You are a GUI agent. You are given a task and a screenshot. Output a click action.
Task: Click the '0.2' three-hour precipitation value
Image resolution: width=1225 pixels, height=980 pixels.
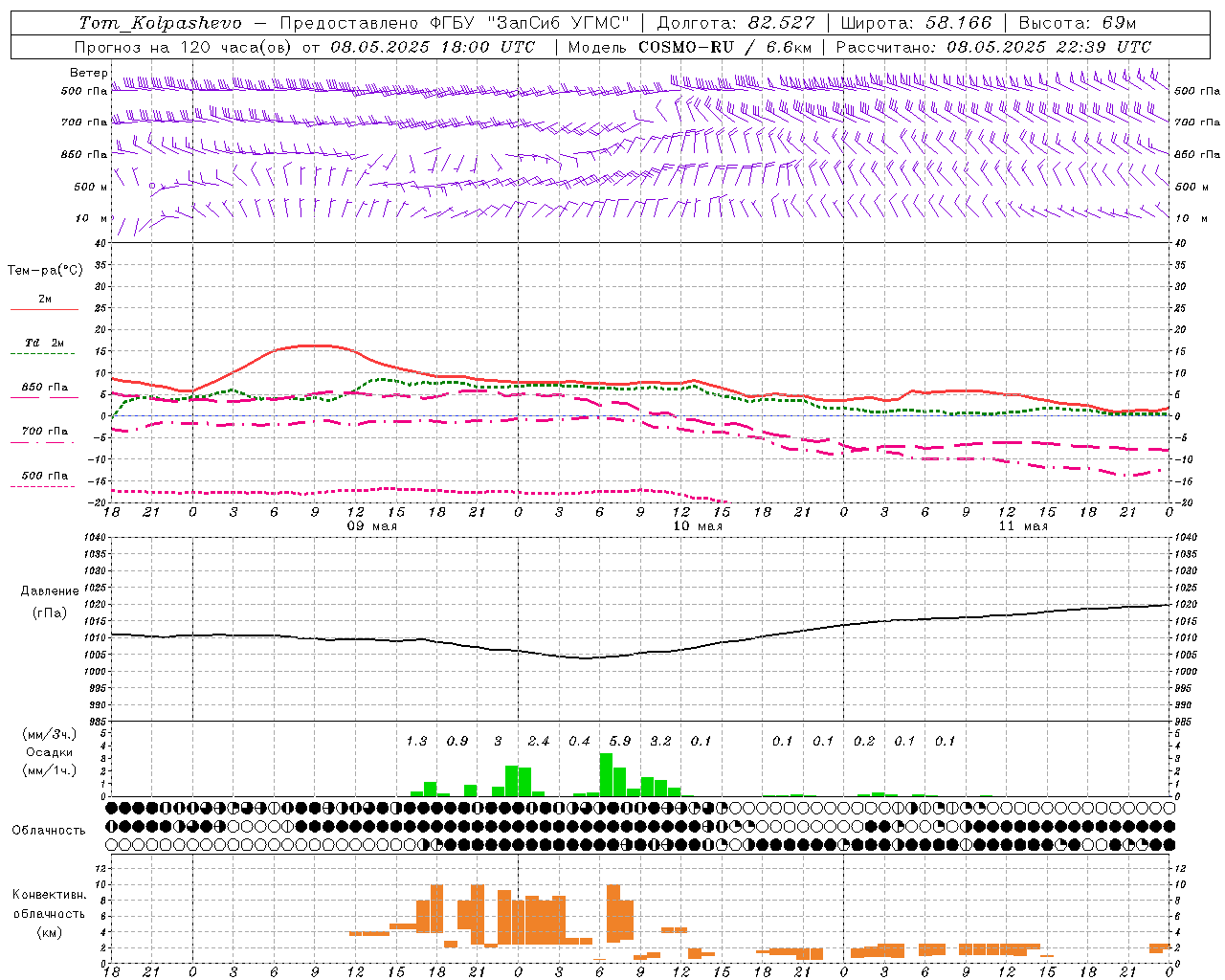pos(864,741)
